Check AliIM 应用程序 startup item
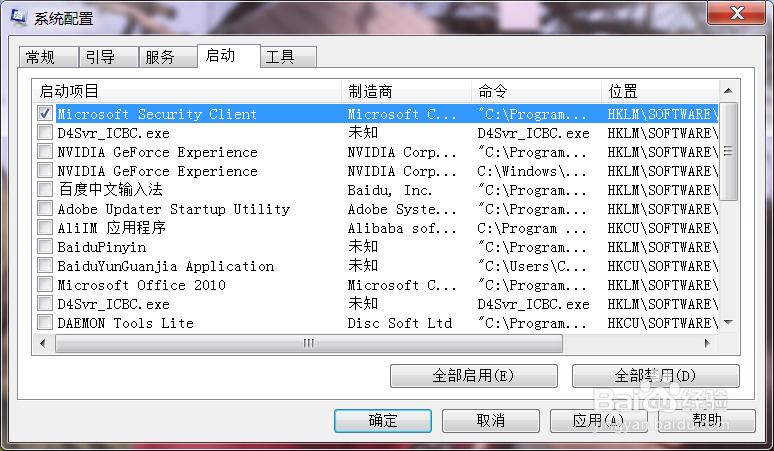774x451 pixels. [45, 227]
